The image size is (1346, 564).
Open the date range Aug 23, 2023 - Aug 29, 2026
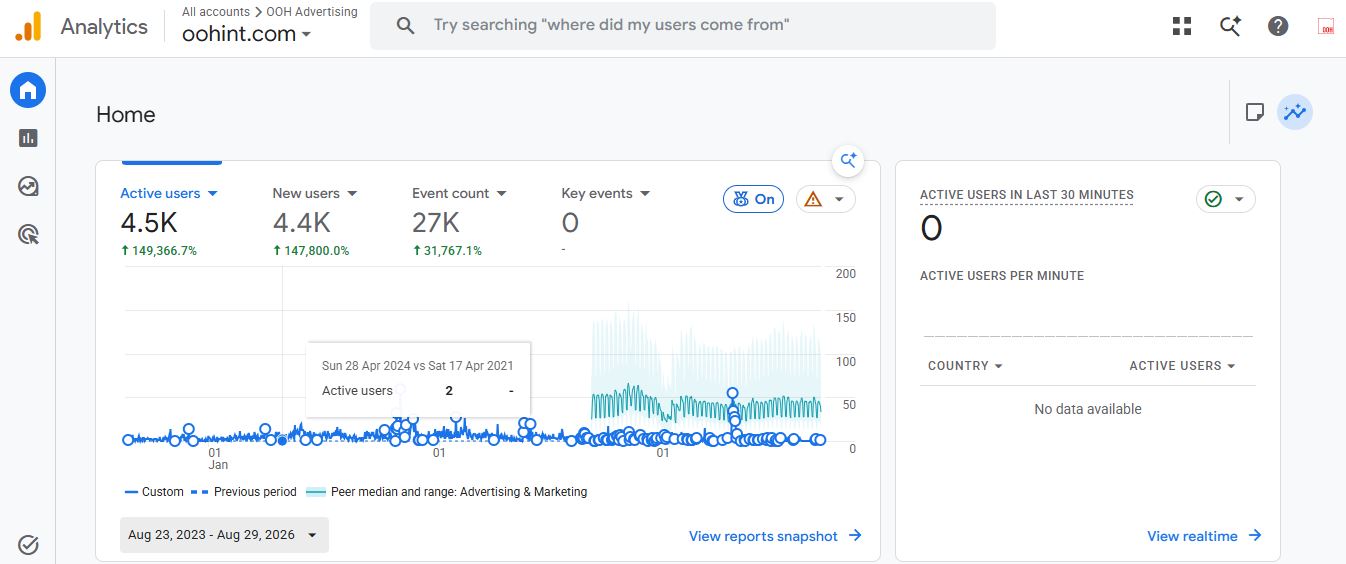coord(224,535)
